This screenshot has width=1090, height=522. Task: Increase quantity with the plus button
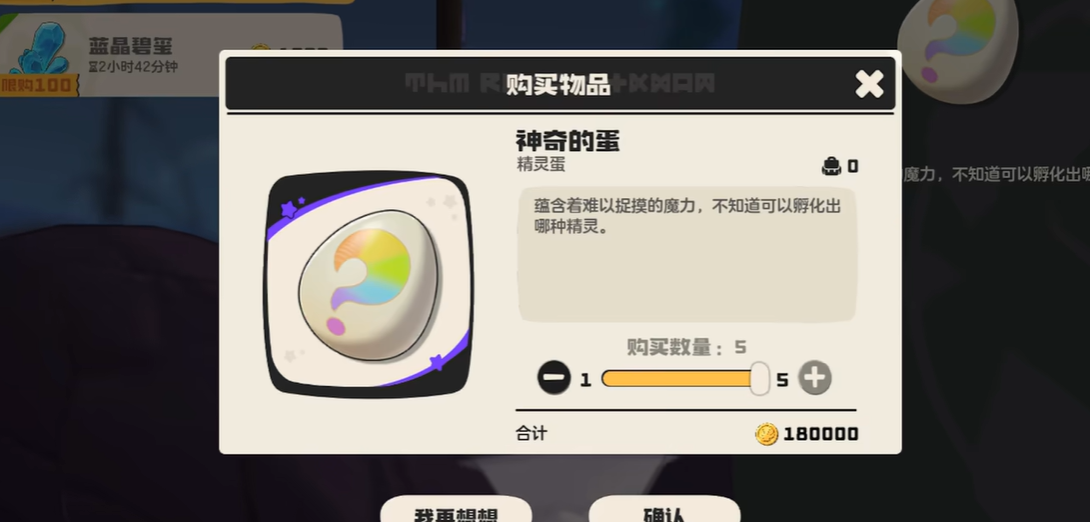[x=815, y=378]
